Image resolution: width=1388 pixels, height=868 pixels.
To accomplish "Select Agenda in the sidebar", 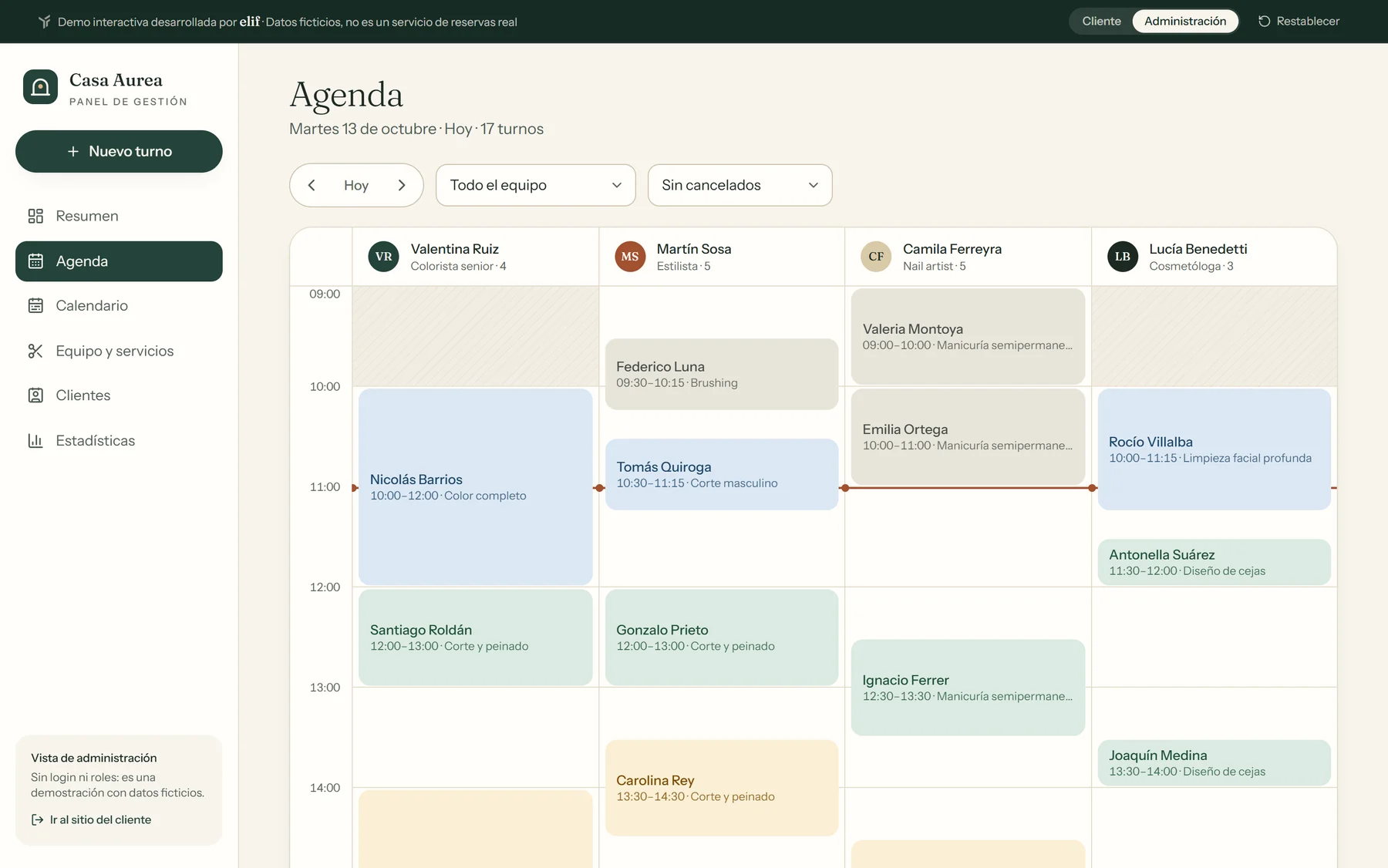I will click(119, 261).
